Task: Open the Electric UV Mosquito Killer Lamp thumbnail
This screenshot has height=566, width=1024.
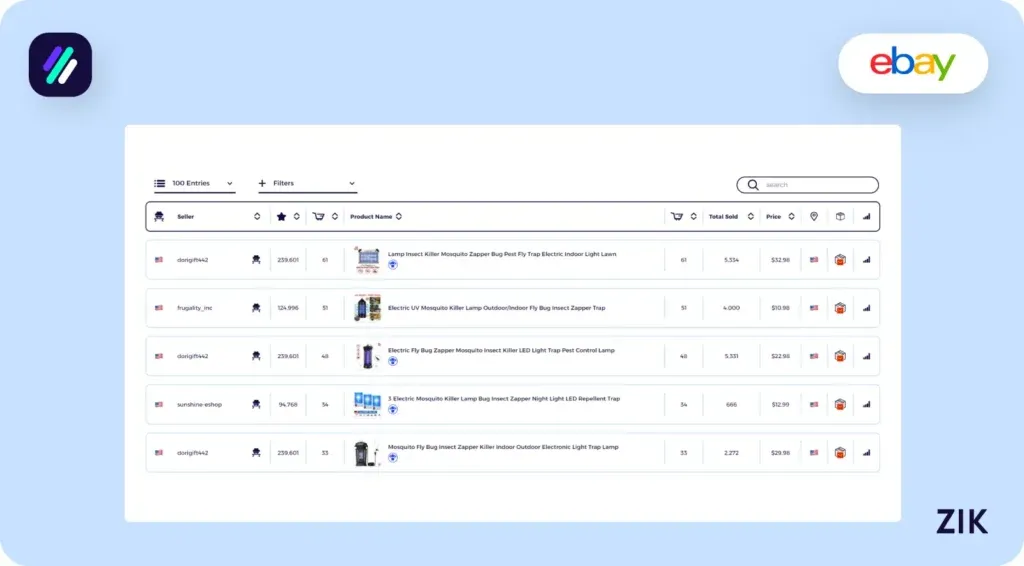Action: 367,308
